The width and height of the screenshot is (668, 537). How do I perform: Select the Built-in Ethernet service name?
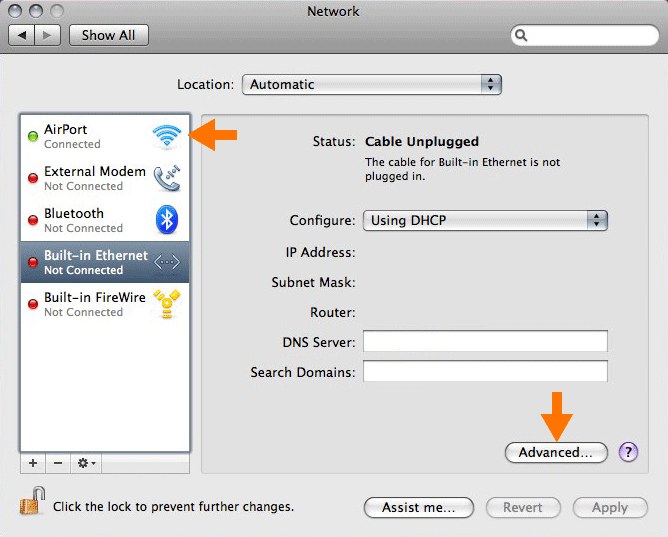click(96, 256)
